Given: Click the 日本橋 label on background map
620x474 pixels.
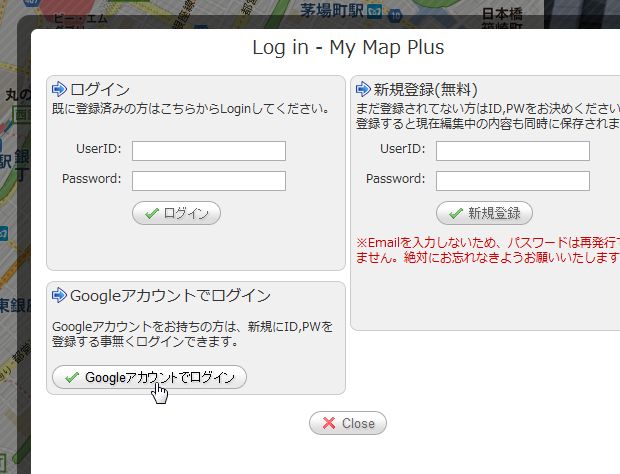Looking at the screenshot, I should click(502, 14).
